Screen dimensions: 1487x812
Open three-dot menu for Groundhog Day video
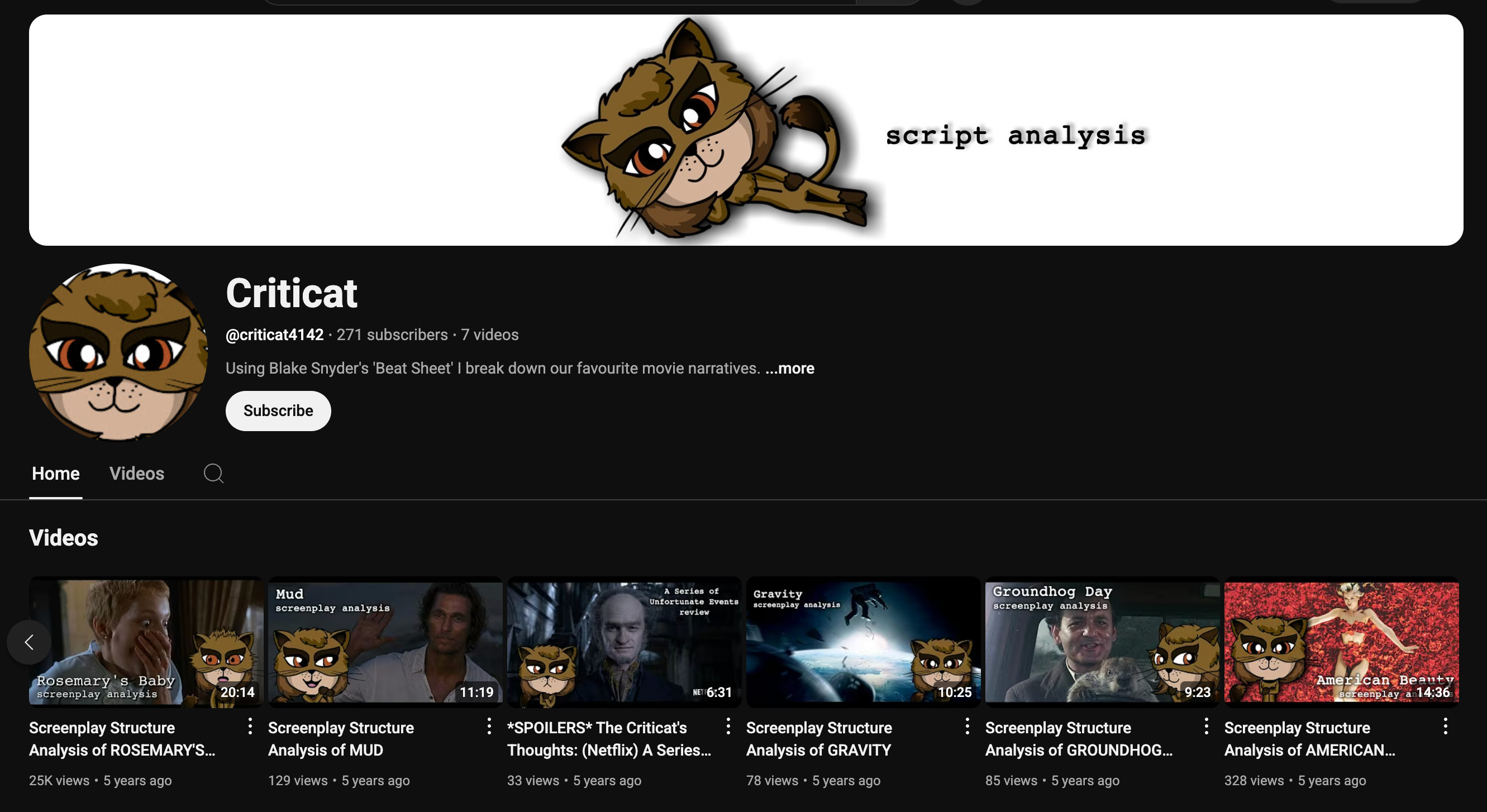(x=1206, y=726)
